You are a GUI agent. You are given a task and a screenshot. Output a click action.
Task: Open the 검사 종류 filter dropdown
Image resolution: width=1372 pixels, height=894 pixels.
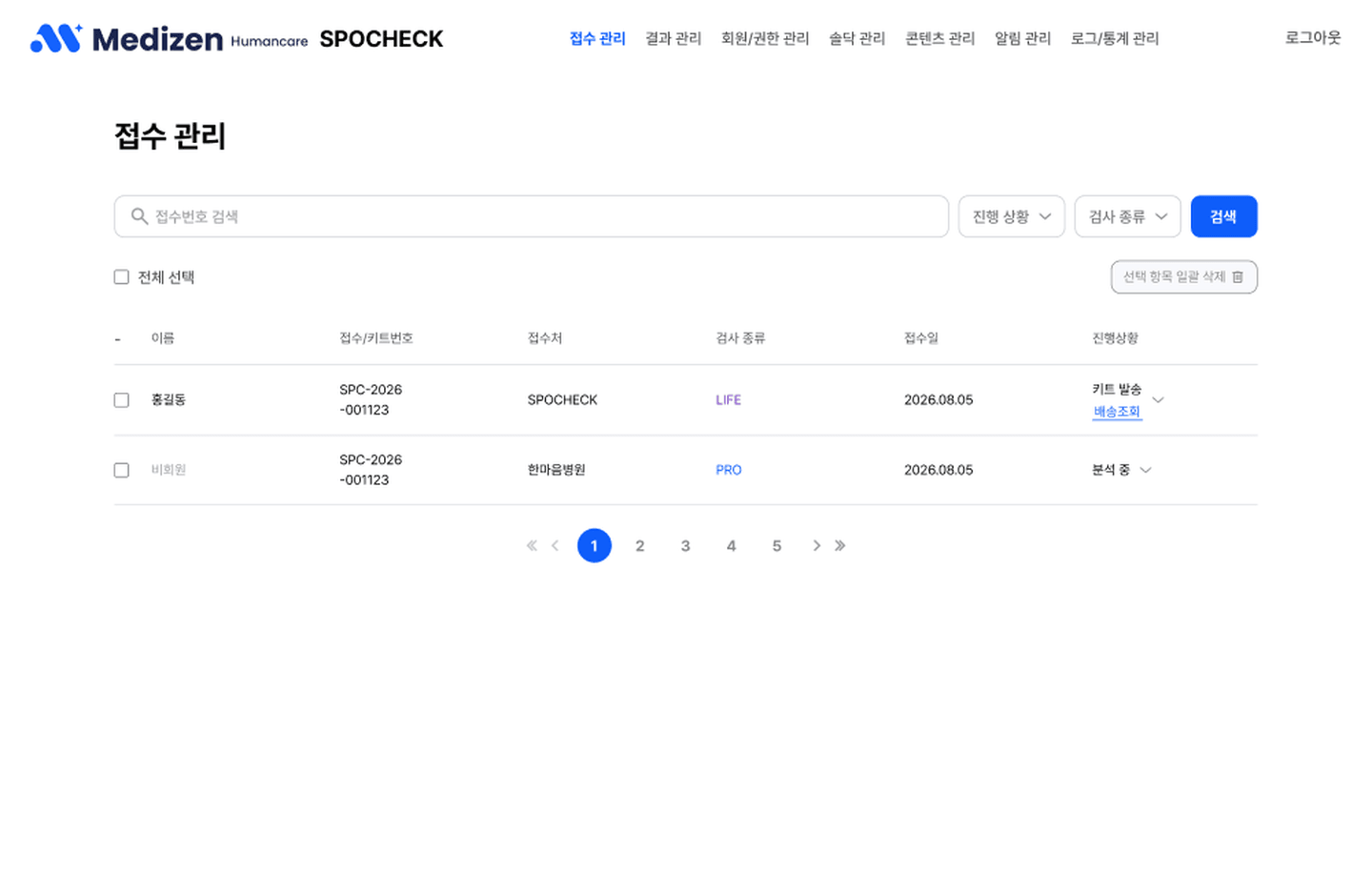pyautogui.click(x=1128, y=216)
